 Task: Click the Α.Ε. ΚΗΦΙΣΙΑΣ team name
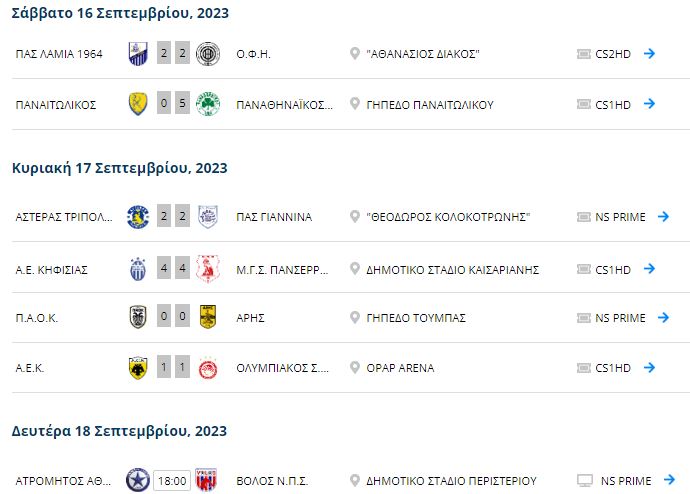click(51, 270)
